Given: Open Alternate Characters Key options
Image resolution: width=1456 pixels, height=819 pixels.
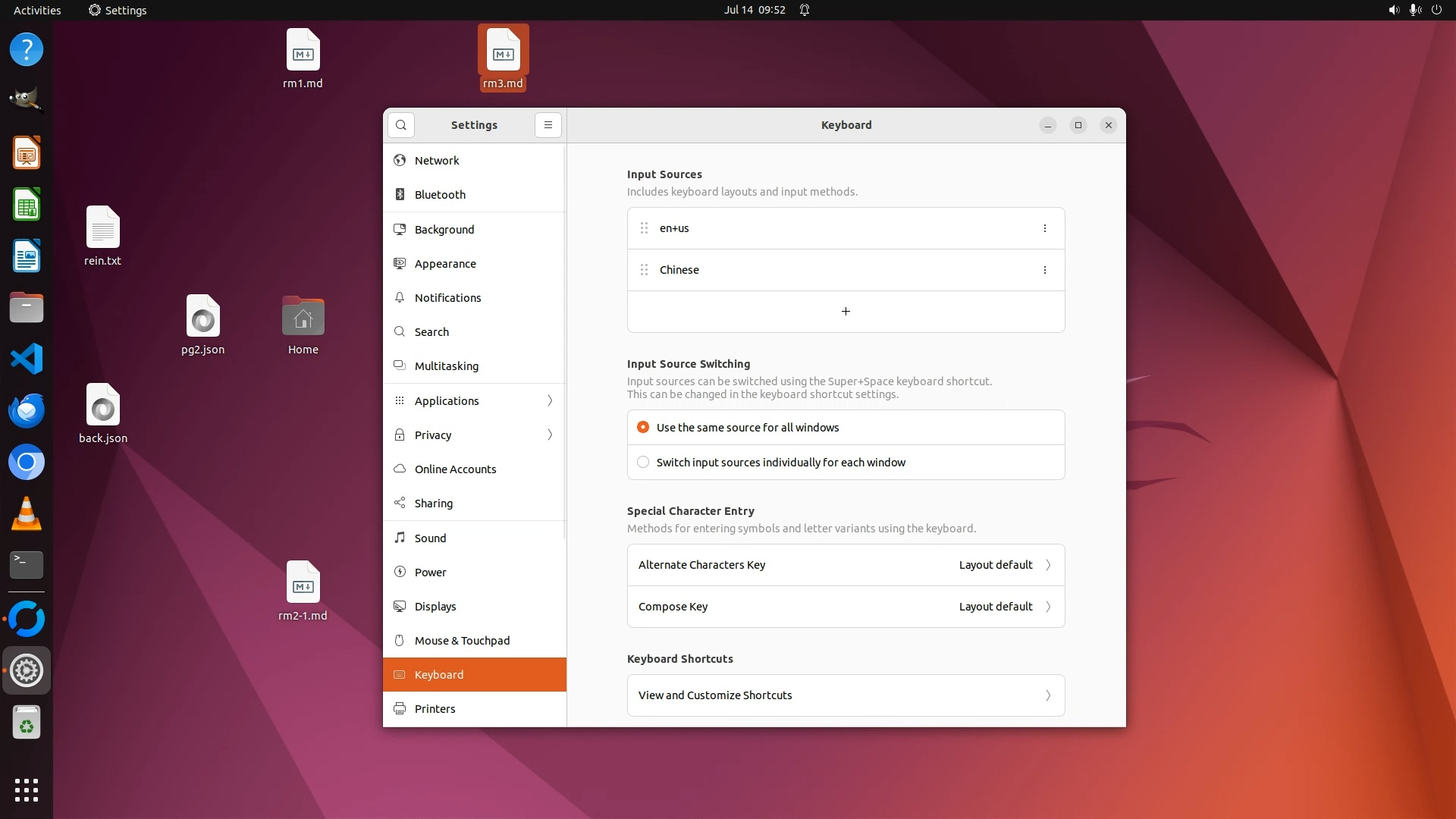Looking at the screenshot, I should tap(846, 565).
